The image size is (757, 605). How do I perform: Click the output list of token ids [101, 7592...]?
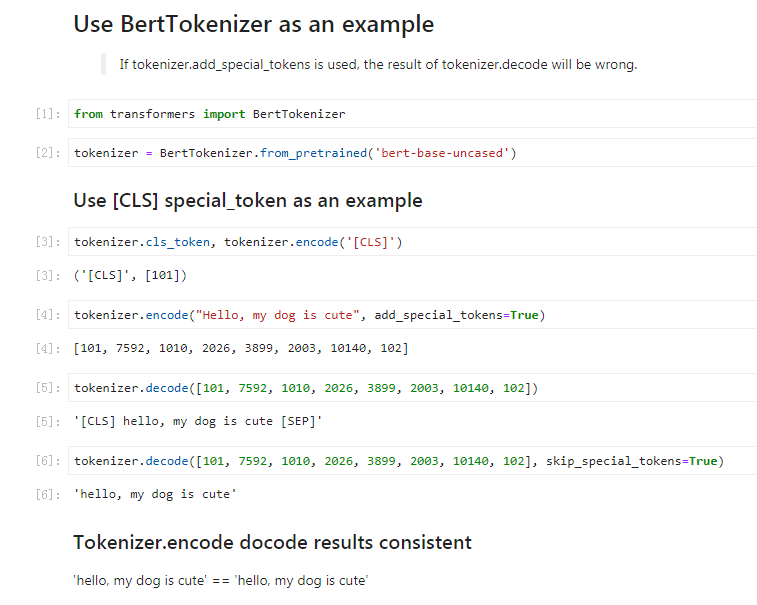(240, 348)
